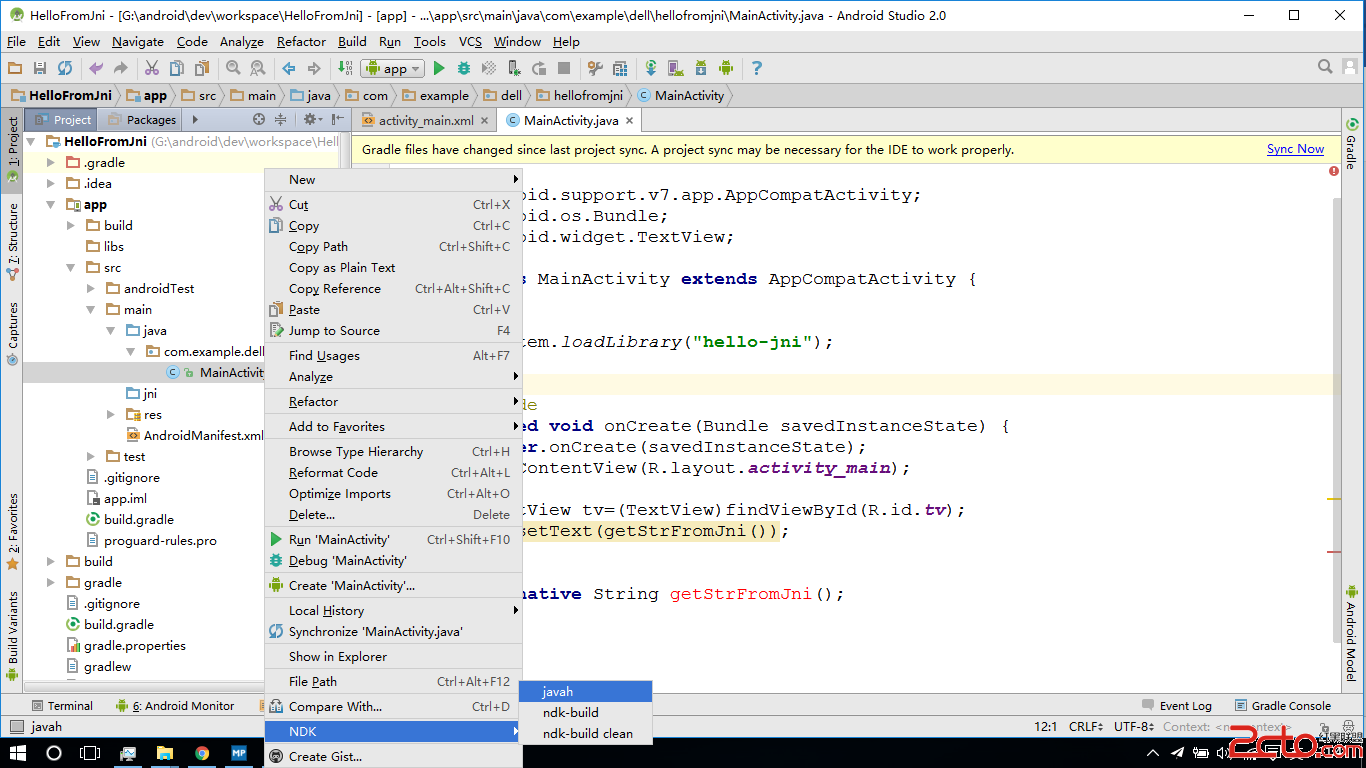Click the Save All floppy icon
The image size is (1366, 768).
coord(40,68)
